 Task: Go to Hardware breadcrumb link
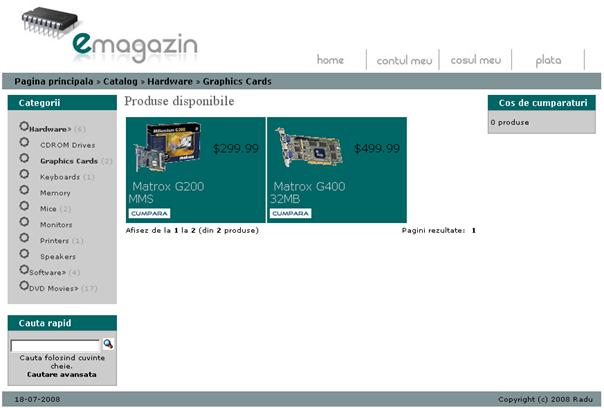pos(170,82)
